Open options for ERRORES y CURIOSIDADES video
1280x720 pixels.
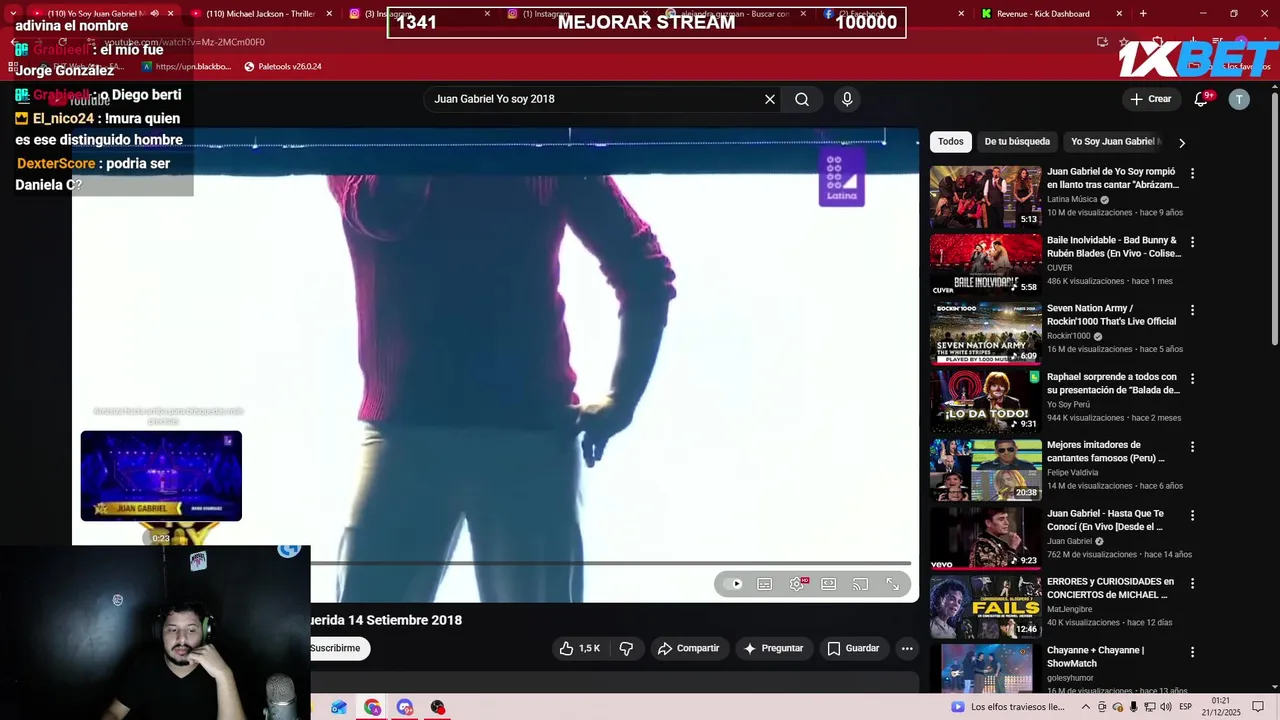pyautogui.click(x=1192, y=583)
